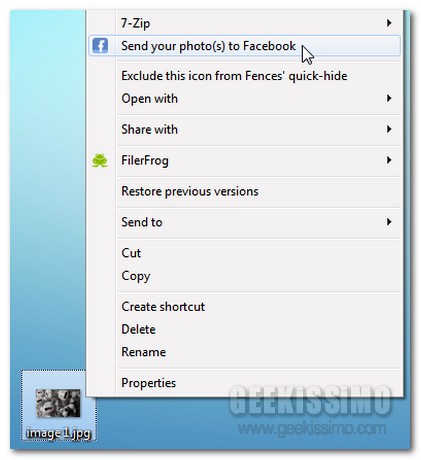Image resolution: width=421 pixels, height=460 pixels.
Task: Expand the 7-Zip submenu arrow
Action: click(x=389, y=23)
